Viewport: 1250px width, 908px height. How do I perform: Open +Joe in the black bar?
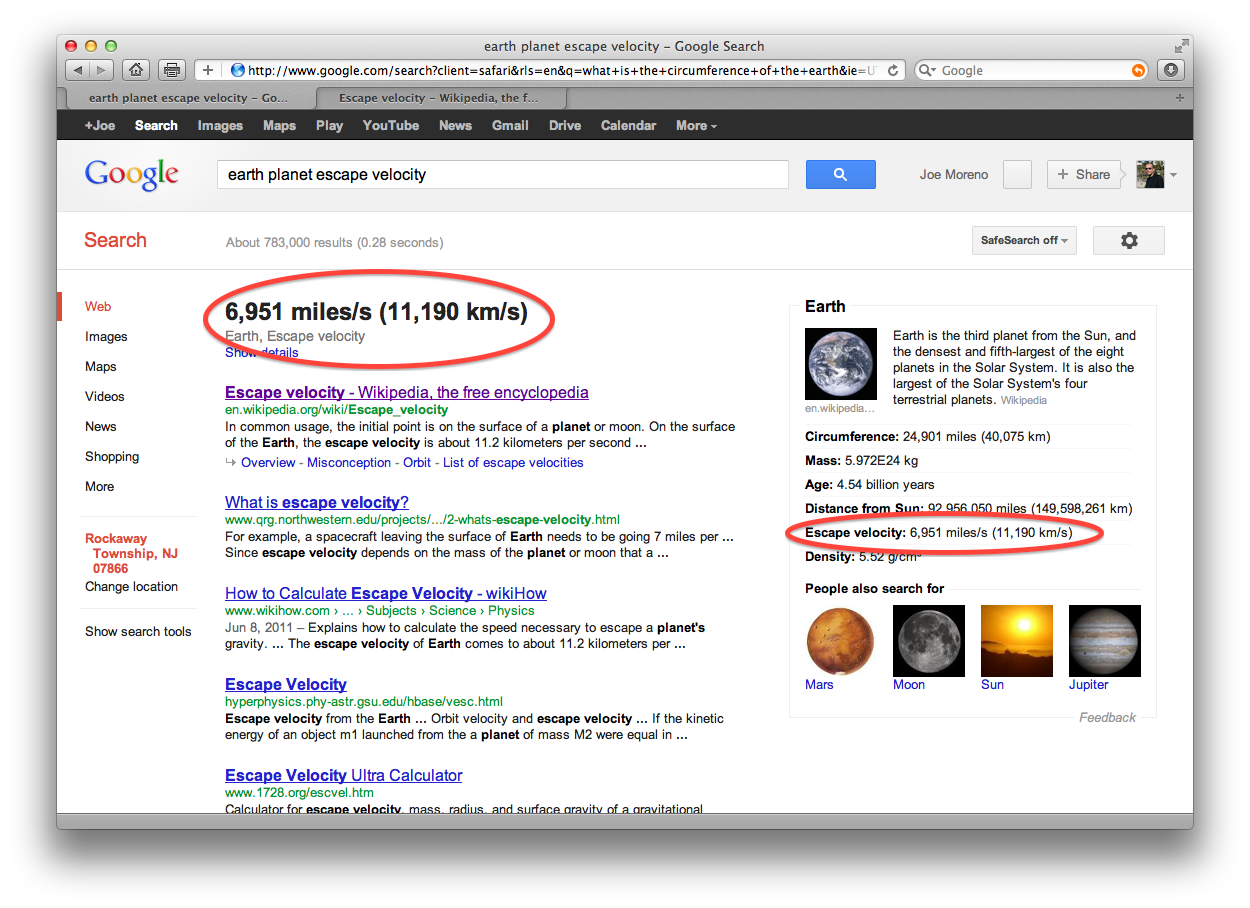point(100,125)
